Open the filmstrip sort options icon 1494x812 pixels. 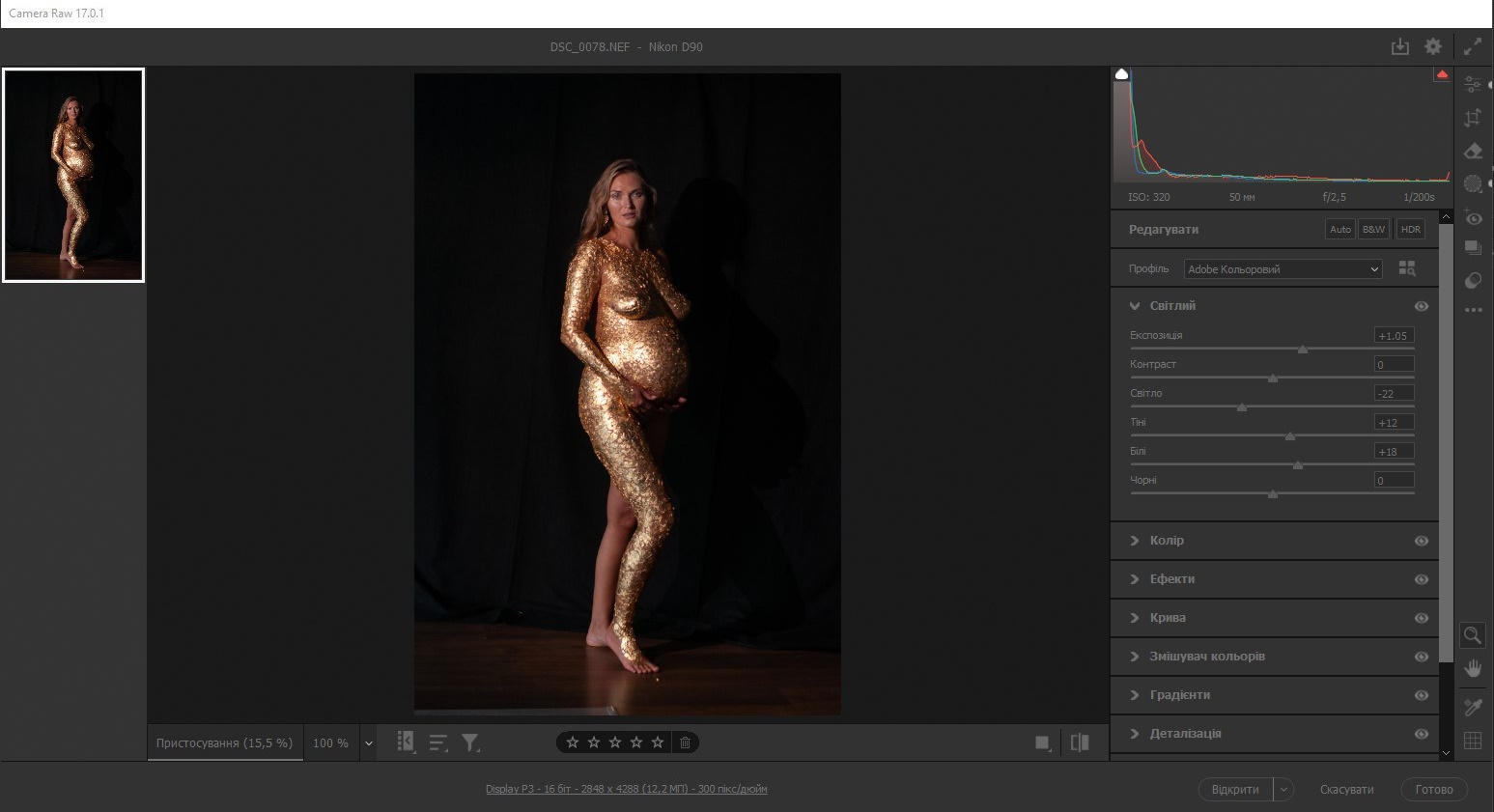pos(438,742)
